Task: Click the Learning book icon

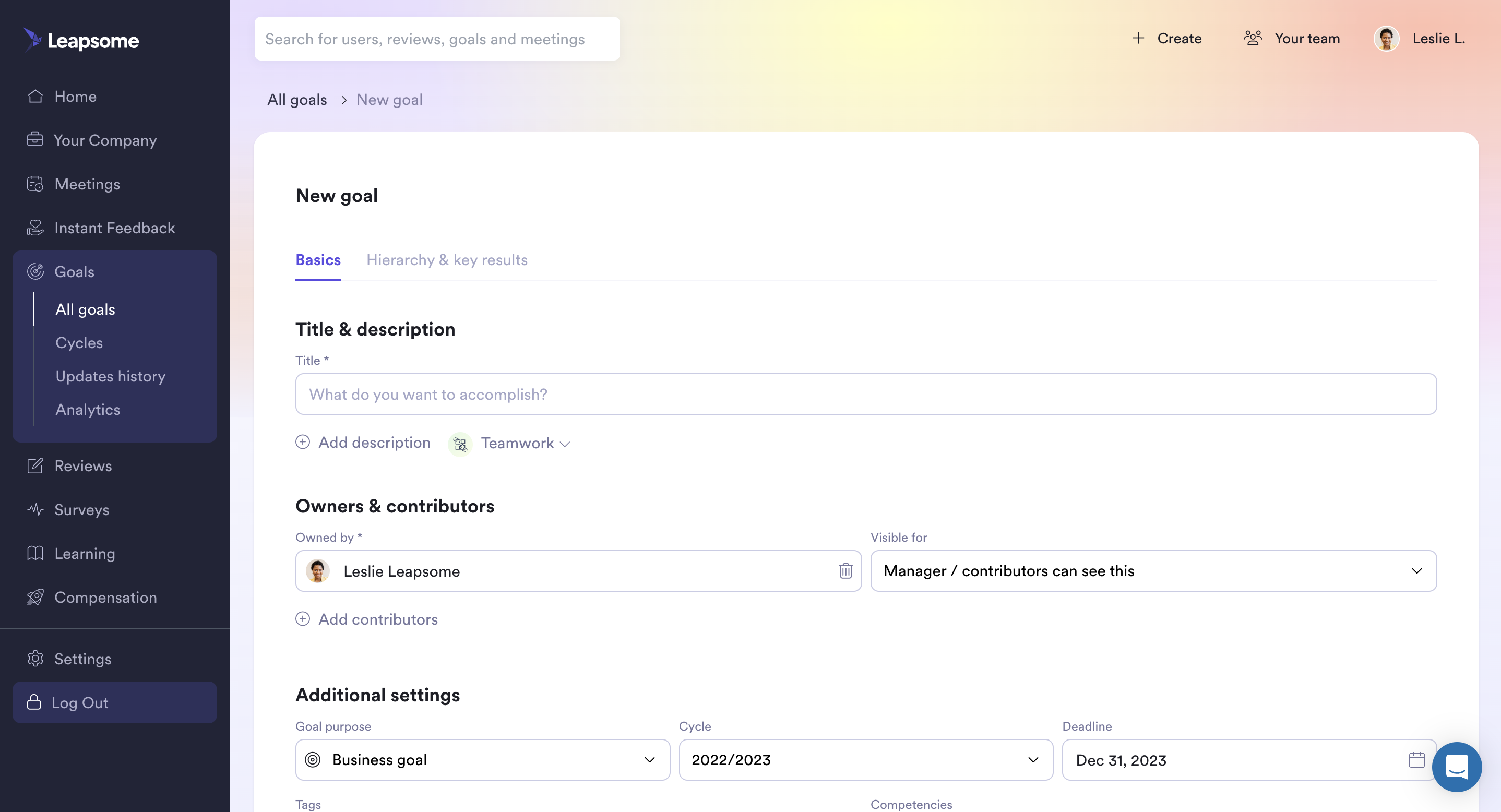Action: [x=35, y=553]
